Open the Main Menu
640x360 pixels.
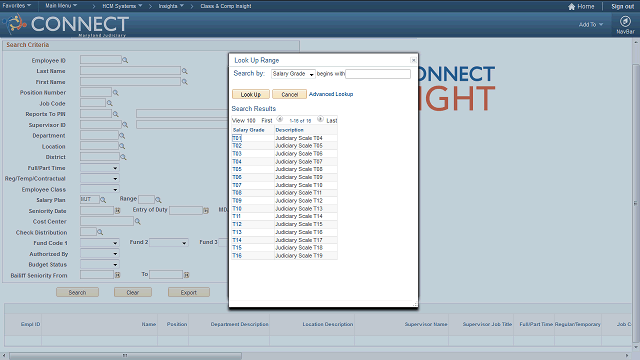click(x=61, y=6)
